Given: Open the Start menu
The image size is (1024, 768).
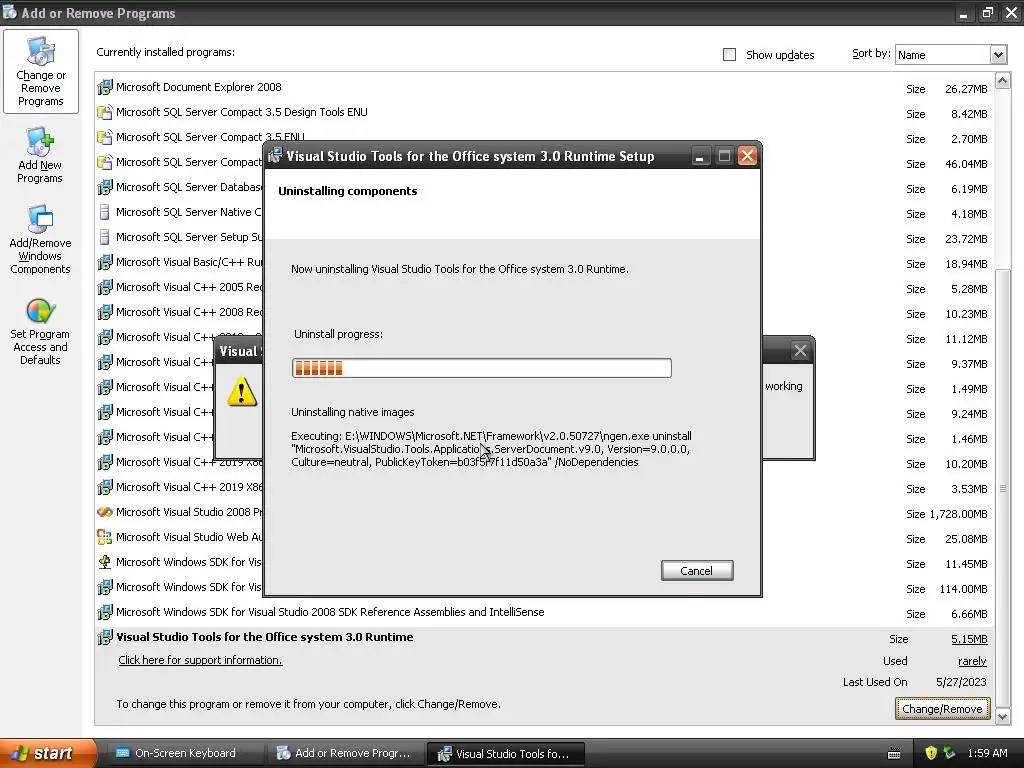Looking at the screenshot, I should click(x=48, y=753).
